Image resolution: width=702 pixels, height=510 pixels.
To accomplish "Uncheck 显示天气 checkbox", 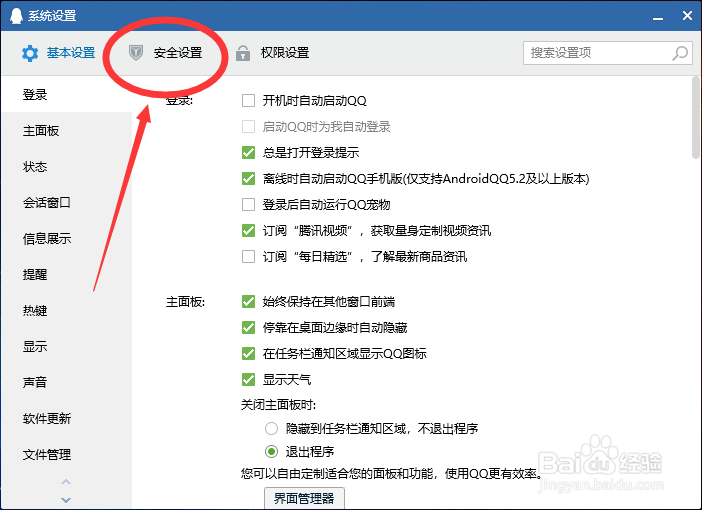I will [248, 380].
